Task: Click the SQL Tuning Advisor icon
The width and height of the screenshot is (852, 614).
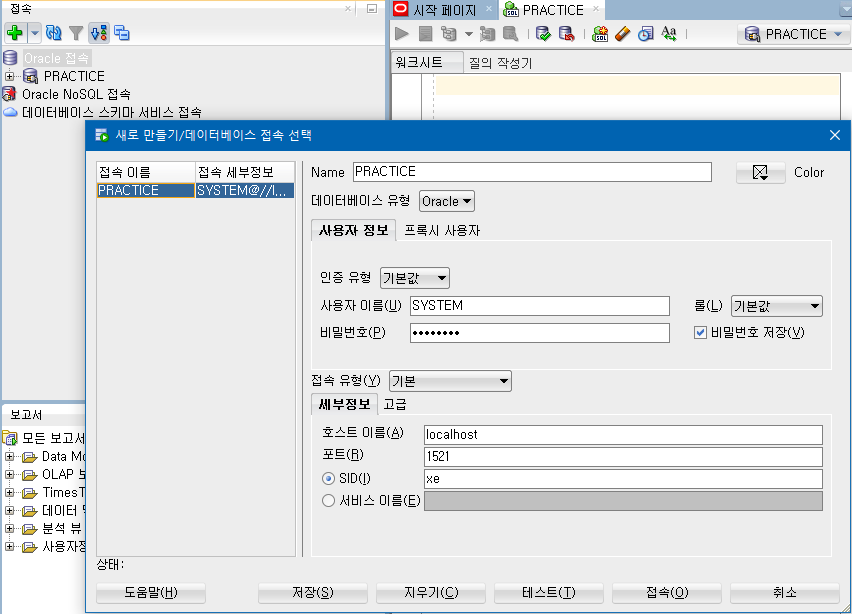Action: pos(510,34)
